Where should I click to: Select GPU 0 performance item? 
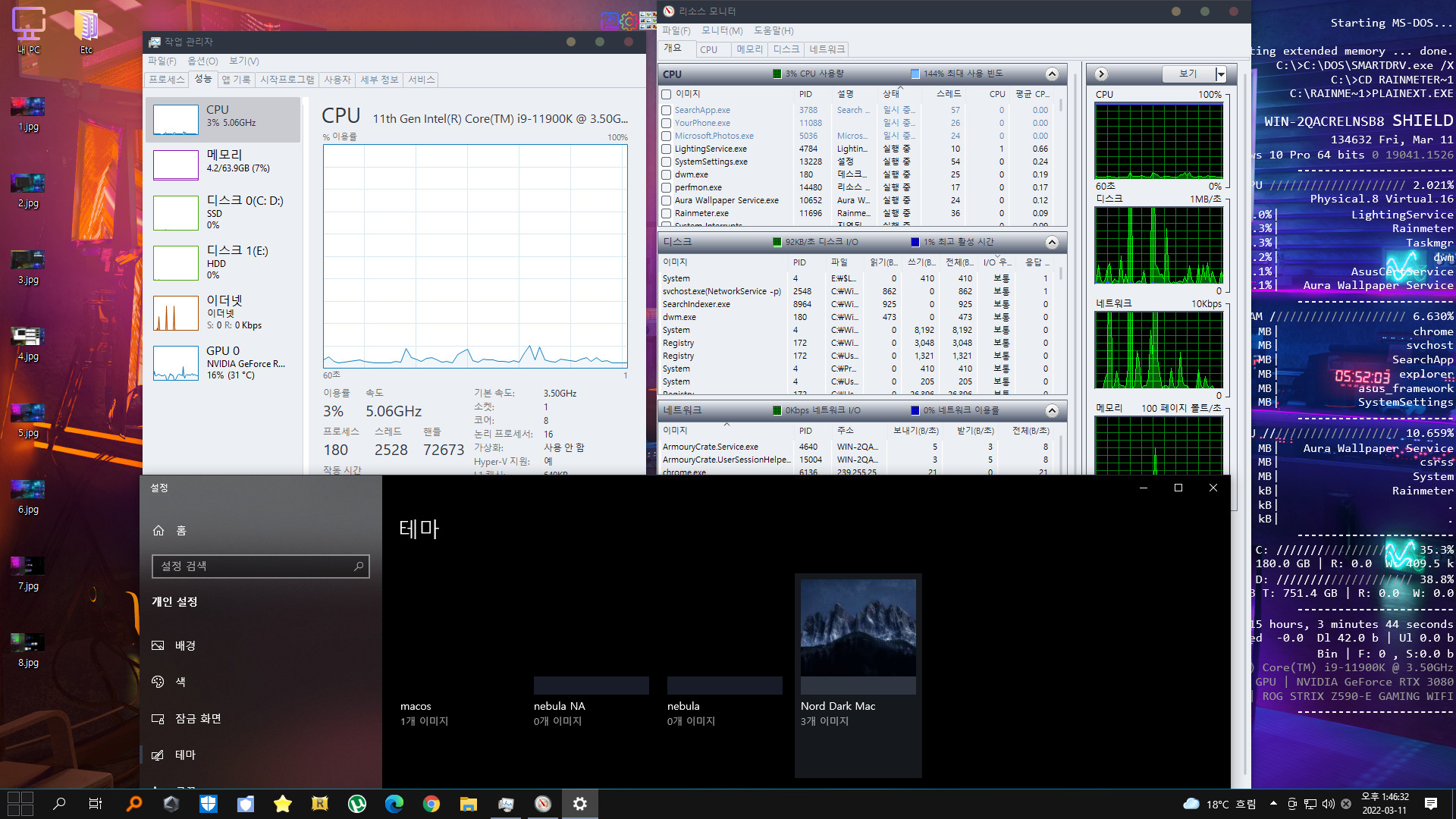(223, 363)
